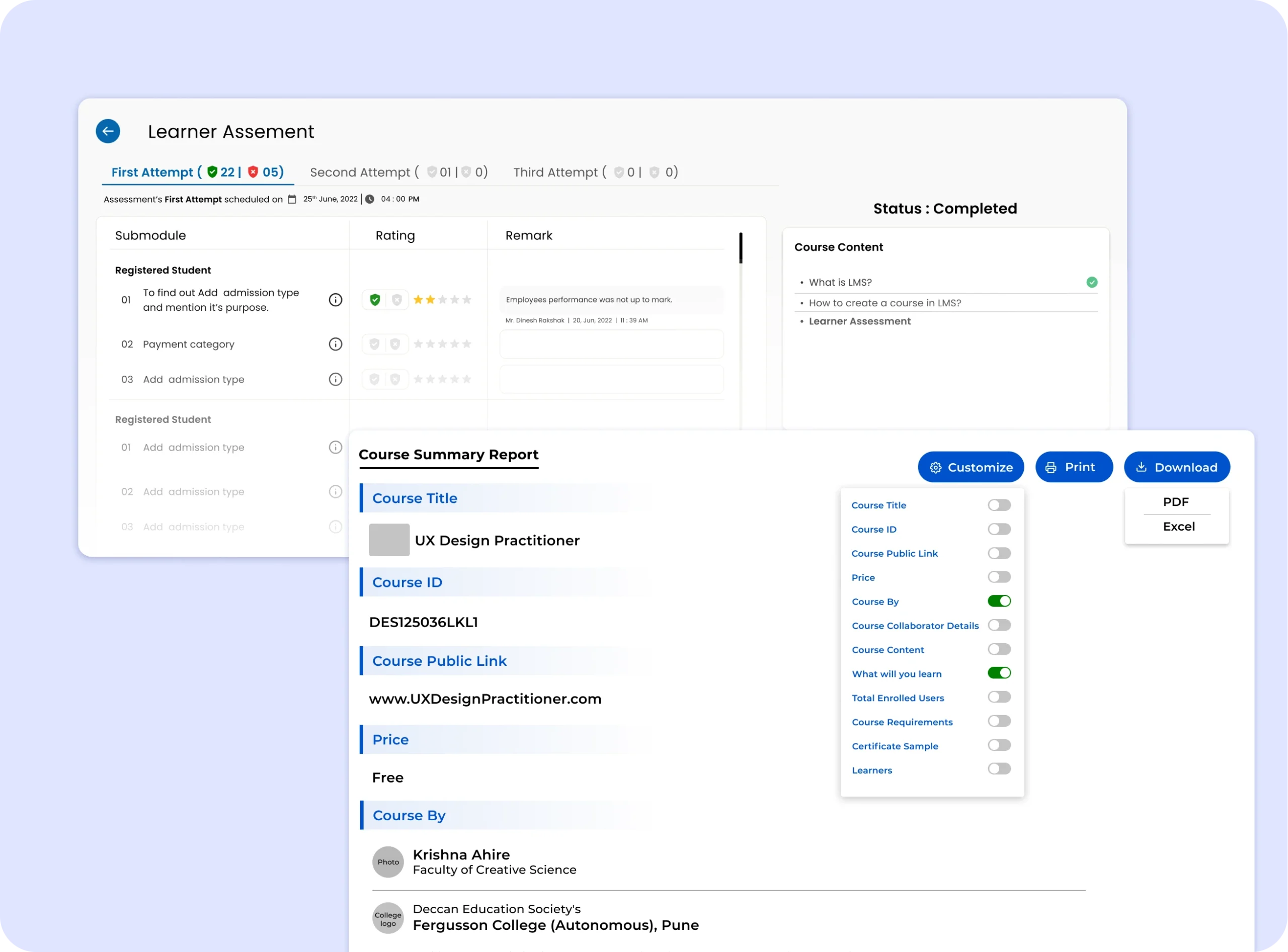
Task: Click the blue back arrow icon
Action: coord(108,131)
